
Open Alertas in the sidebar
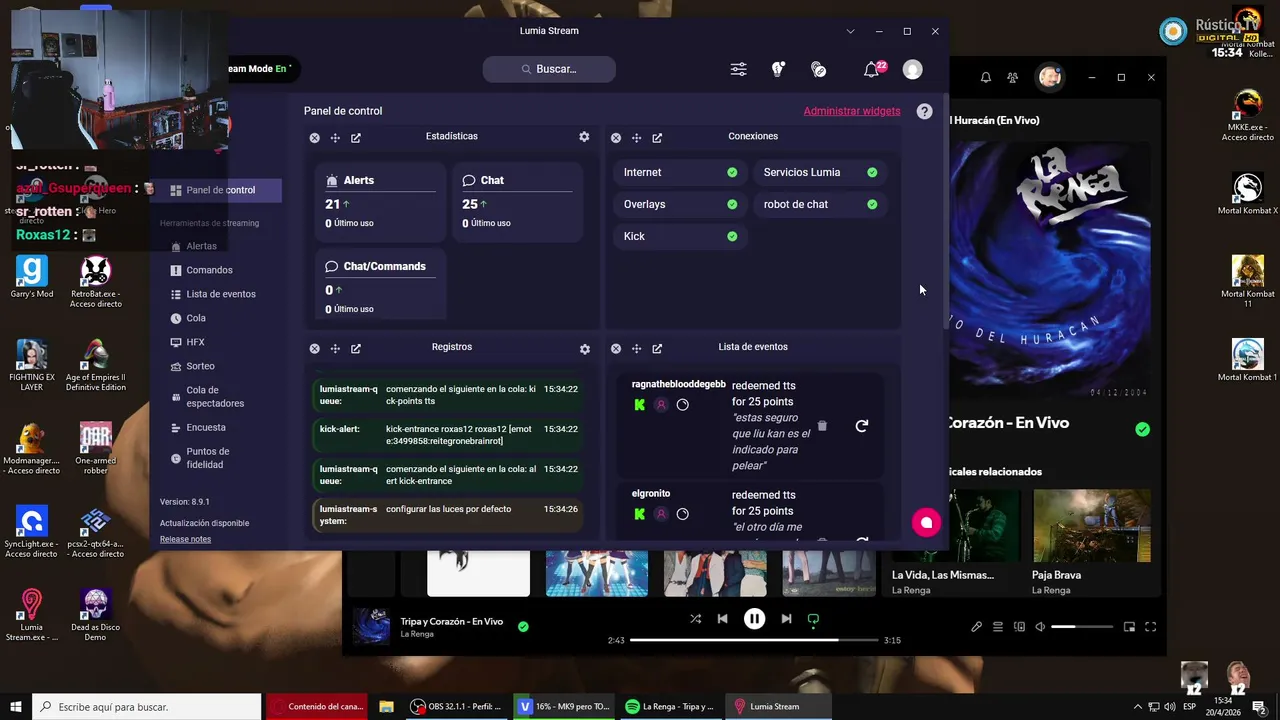200,246
